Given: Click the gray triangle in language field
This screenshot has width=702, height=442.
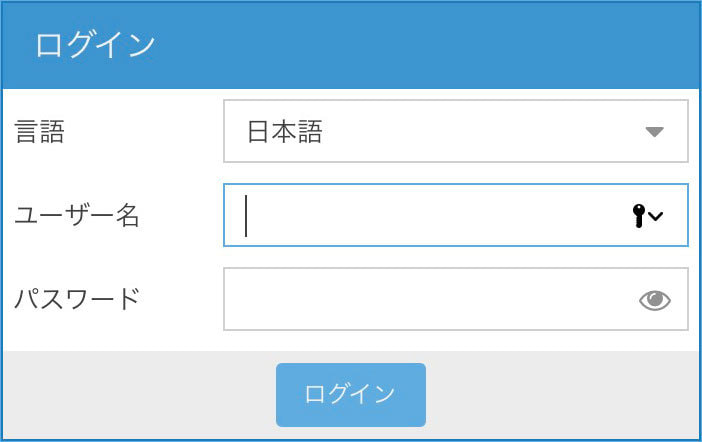Looking at the screenshot, I should tap(654, 132).
